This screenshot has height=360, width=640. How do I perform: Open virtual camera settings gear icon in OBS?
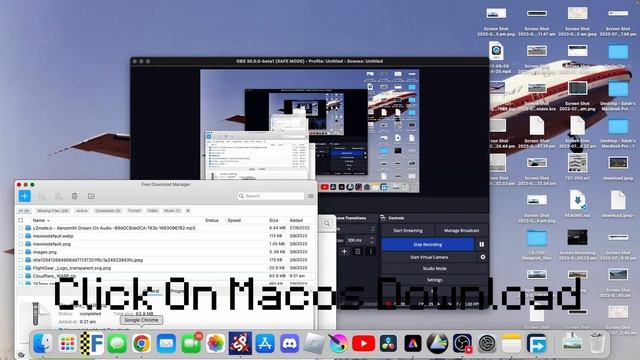482,257
